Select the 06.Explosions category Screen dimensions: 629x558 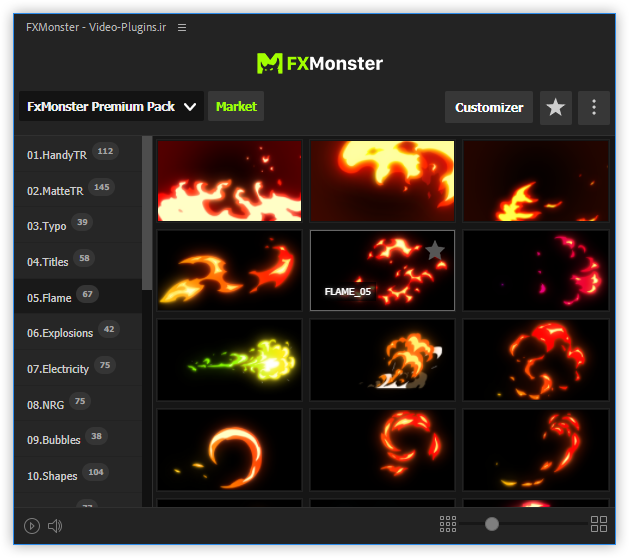78,333
